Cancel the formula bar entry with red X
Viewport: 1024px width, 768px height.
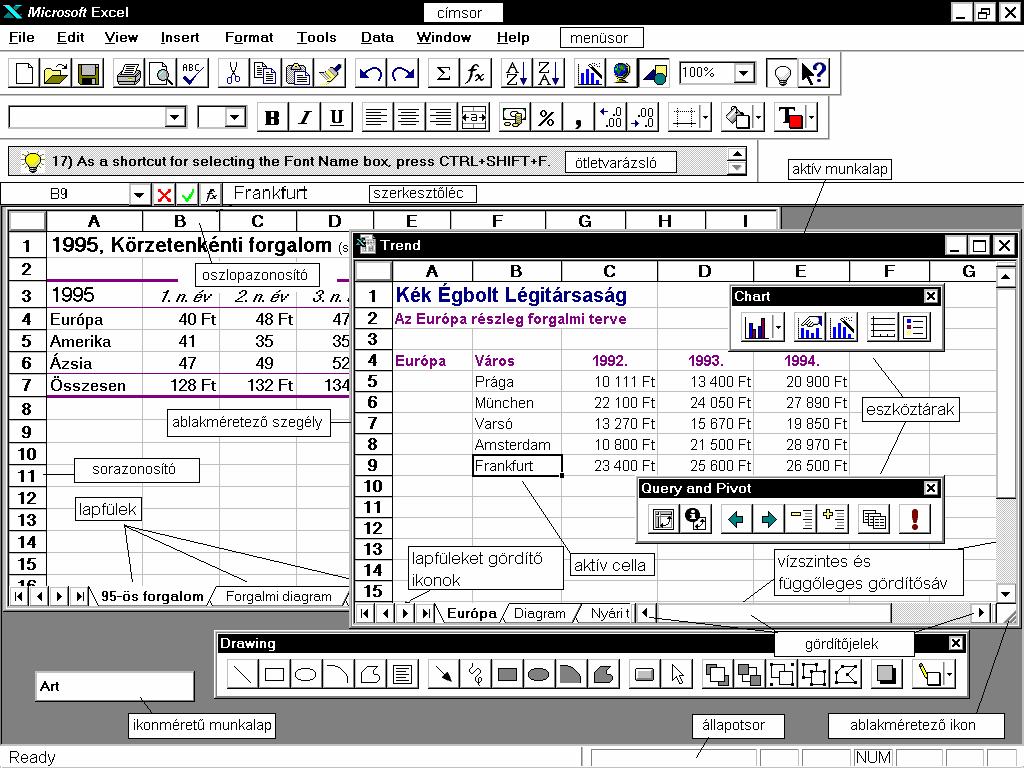coord(165,195)
